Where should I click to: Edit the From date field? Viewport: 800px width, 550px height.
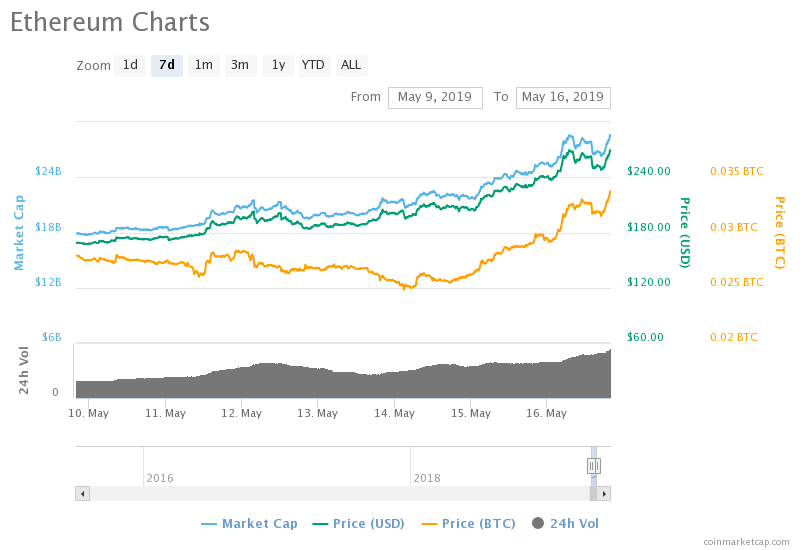point(435,97)
